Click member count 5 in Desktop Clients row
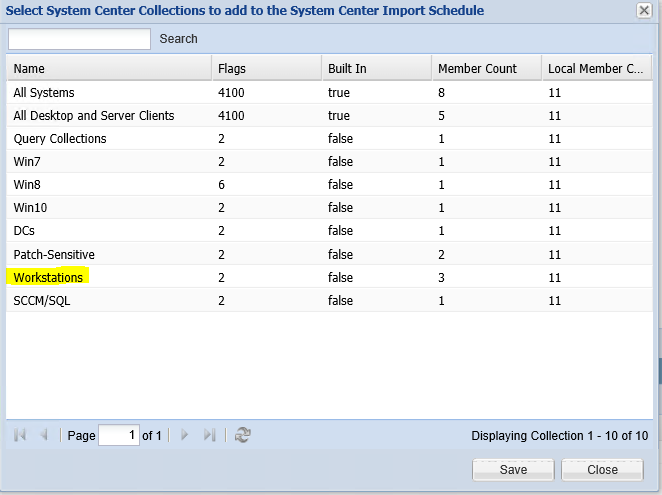662x495 pixels. point(441,116)
